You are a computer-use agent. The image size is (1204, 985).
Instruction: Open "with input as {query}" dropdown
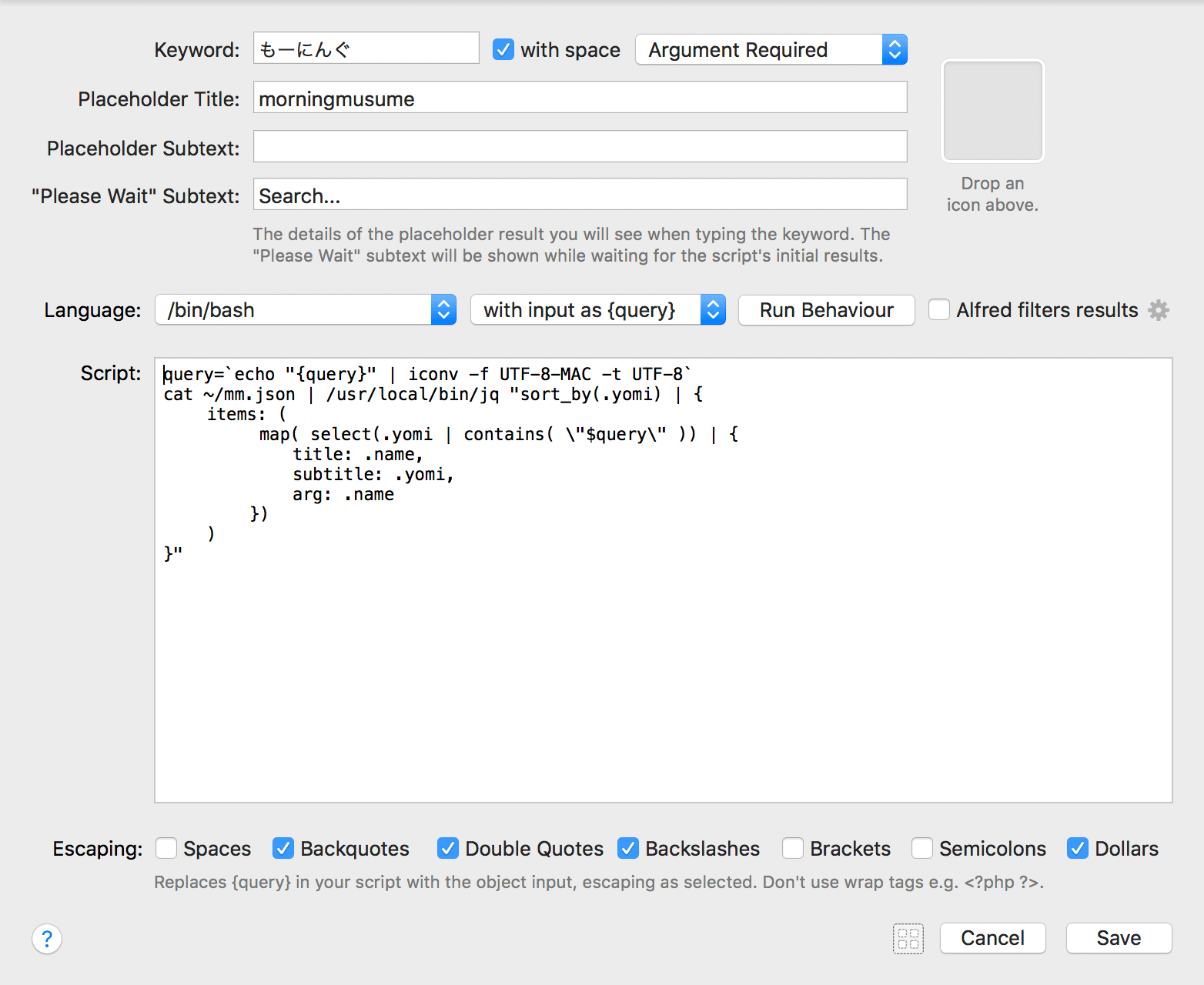pyautogui.click(x=597, y=310)
